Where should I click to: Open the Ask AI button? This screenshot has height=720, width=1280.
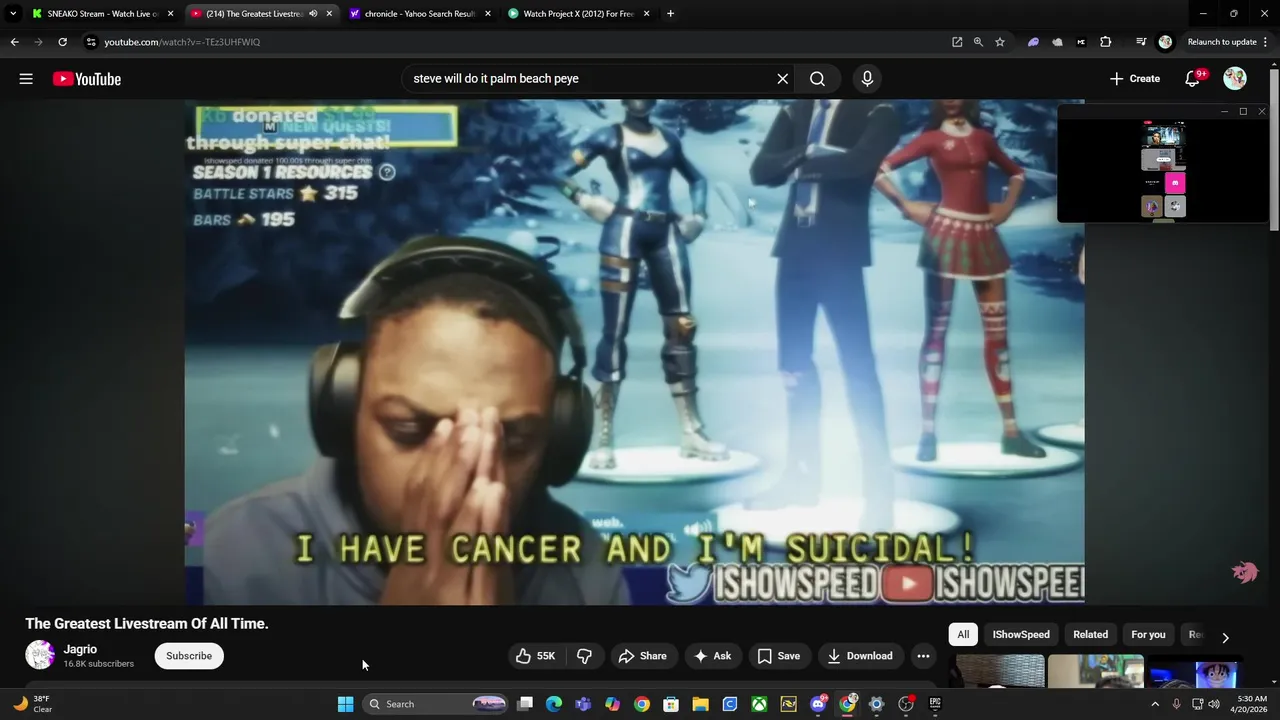click(x=713, y=656)
